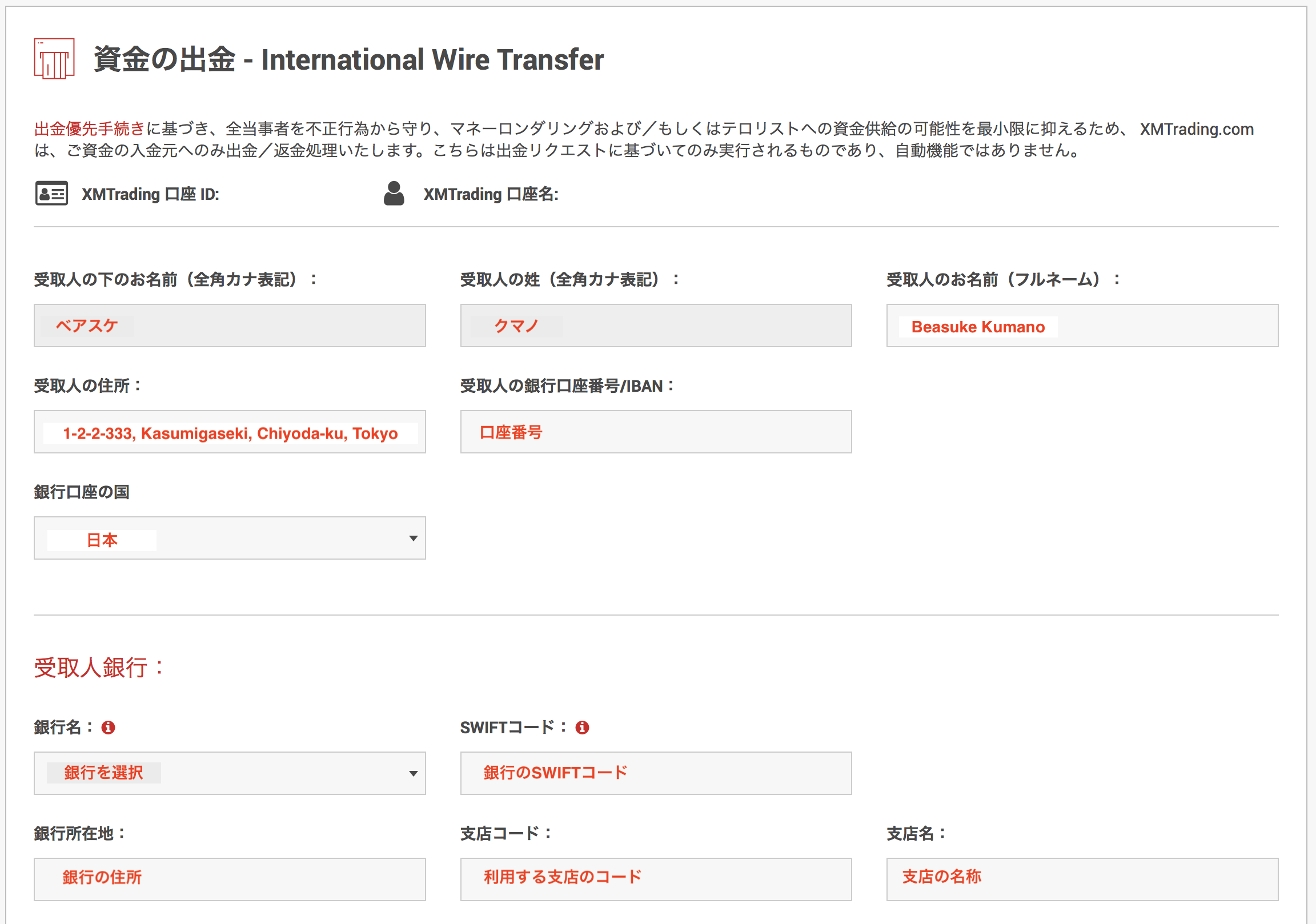
Task: Open the 銀行を選択 bank selection dropdown
Action: 229,773
